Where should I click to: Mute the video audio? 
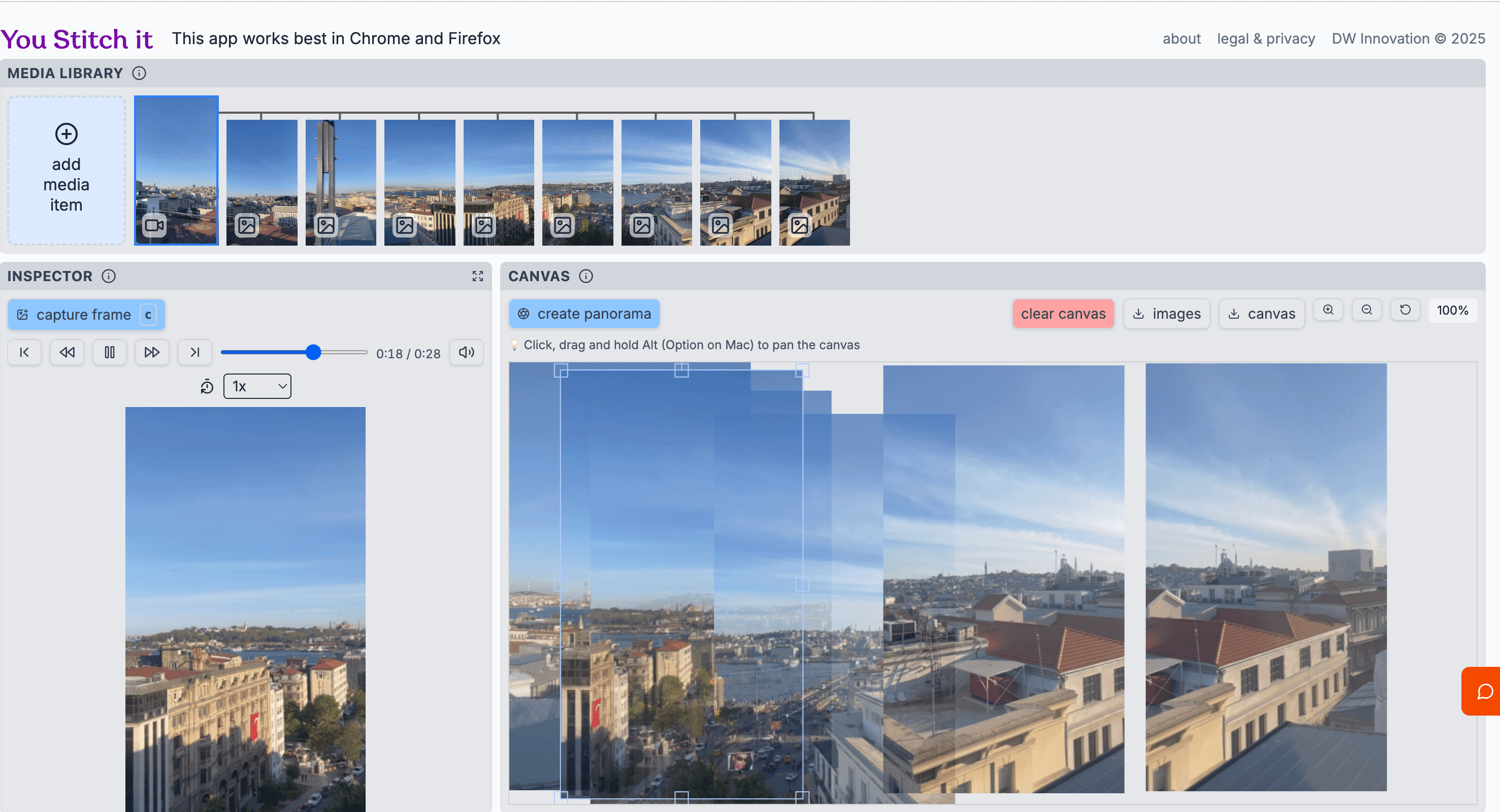pos(467,353)
